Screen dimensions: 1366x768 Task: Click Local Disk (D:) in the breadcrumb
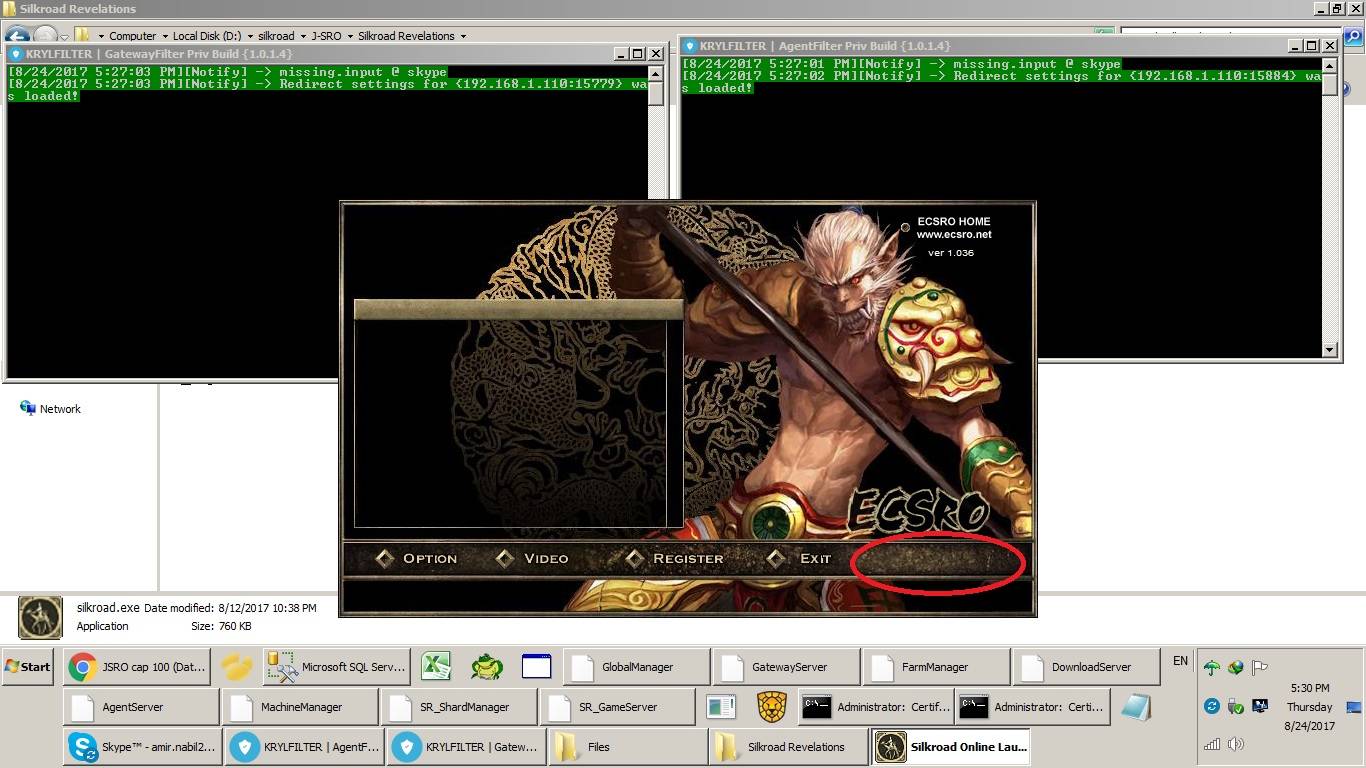(x=207, y=36)
